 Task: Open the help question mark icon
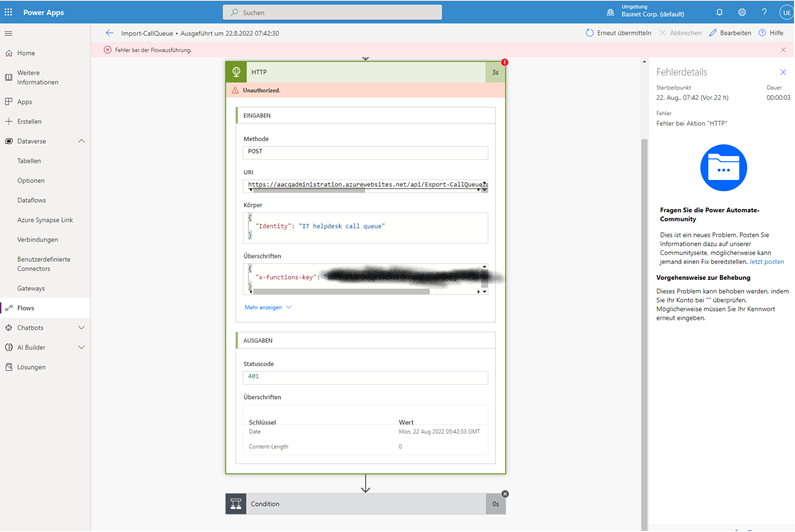(x=764, y=12)
